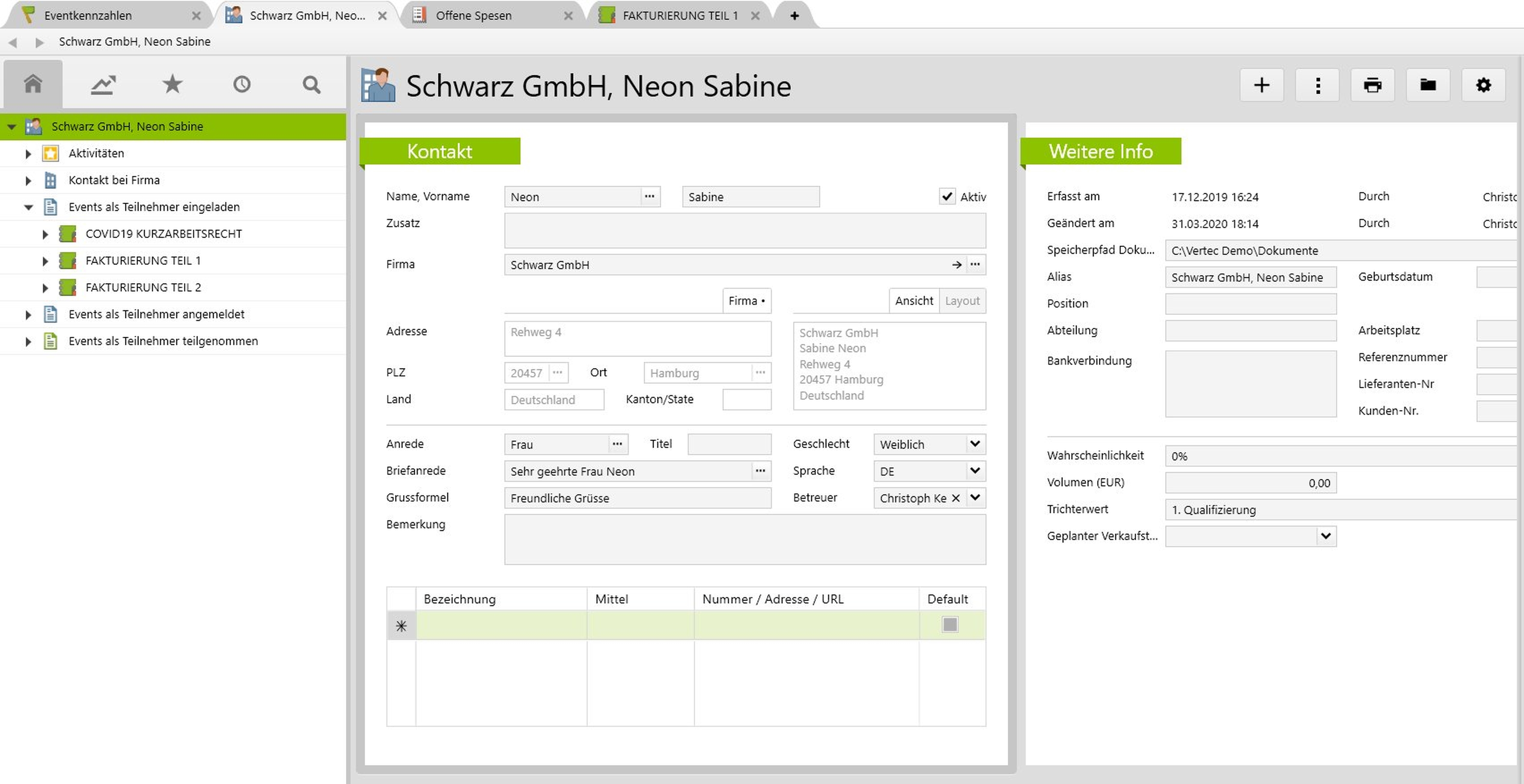Expand the Aktivitäten tree node
The height and width of the screenshot is (784, 1524).
(x=28, y=154)
